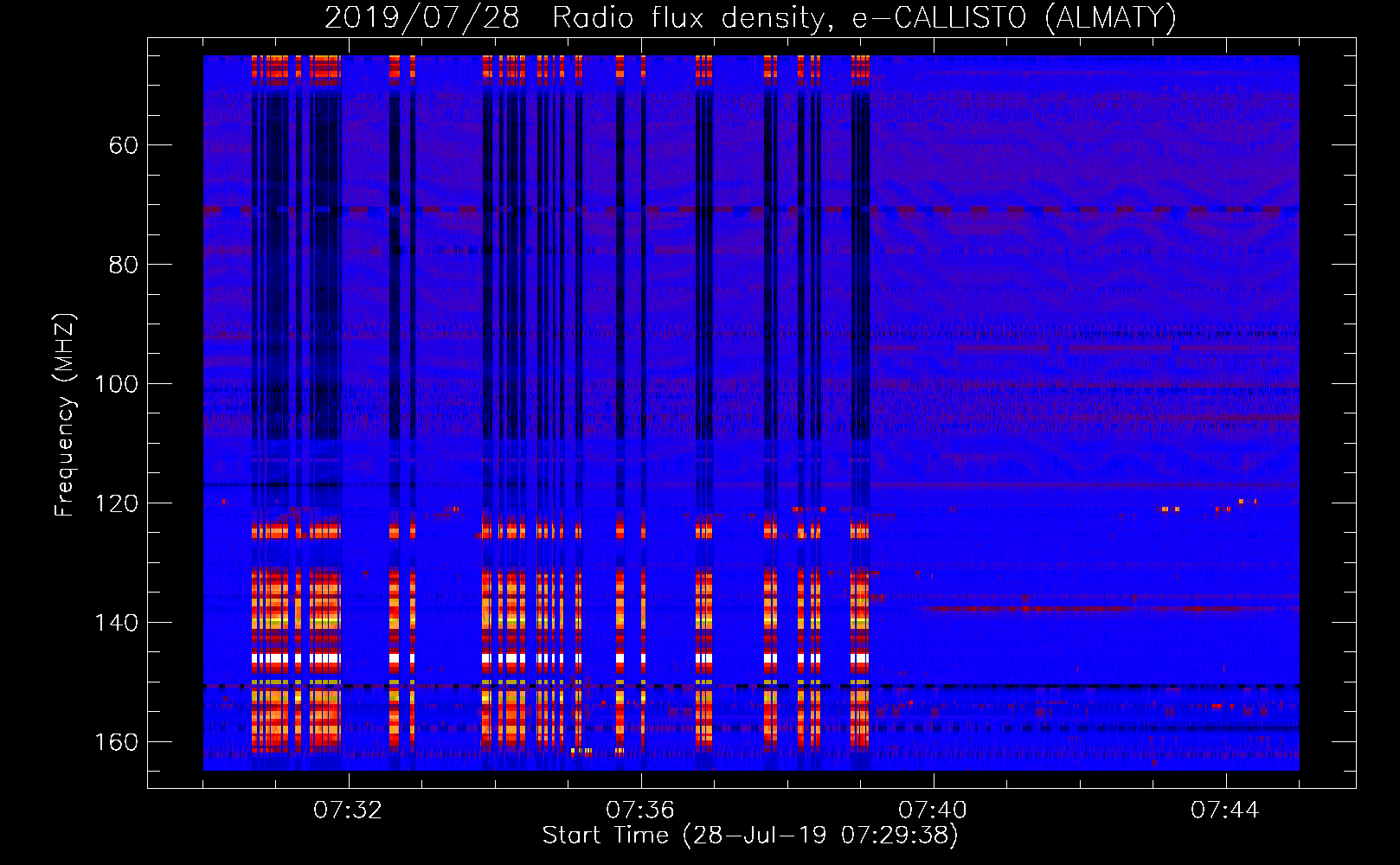Screen dimensions: 1400x865
Task: Click the 140 frequency tick label
Action: (117, 623)
